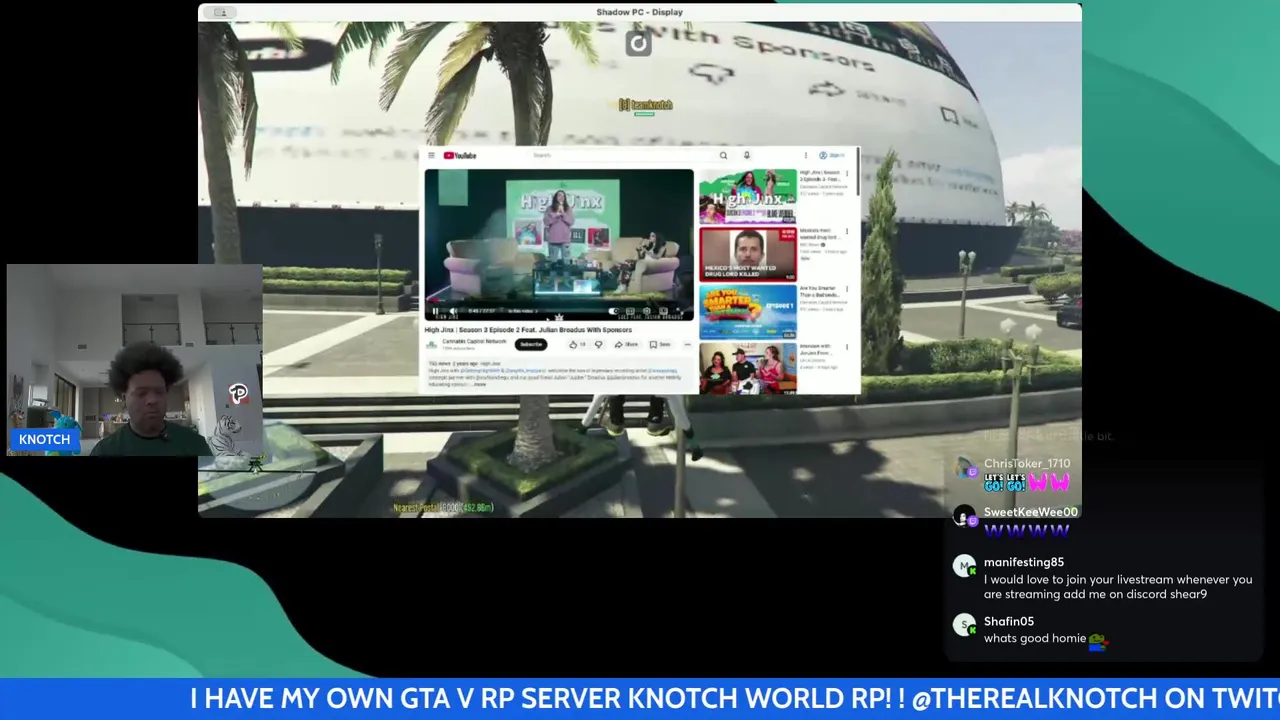1280x720 pixels.
Task: Click the YouTube search magnifier icon
Action: pos(723,155)
